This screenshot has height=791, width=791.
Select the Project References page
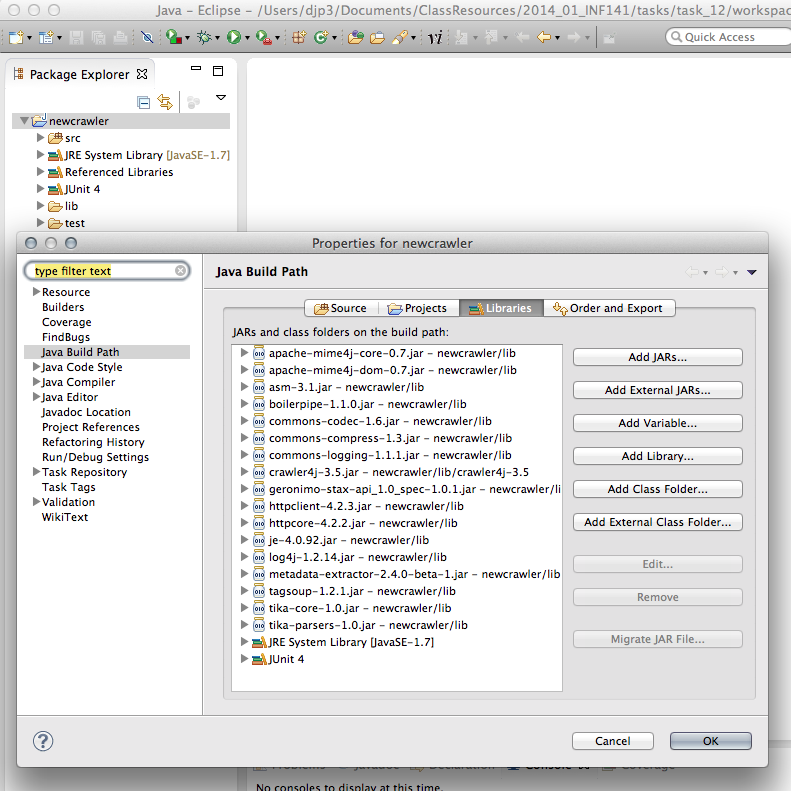click(91, 427)
